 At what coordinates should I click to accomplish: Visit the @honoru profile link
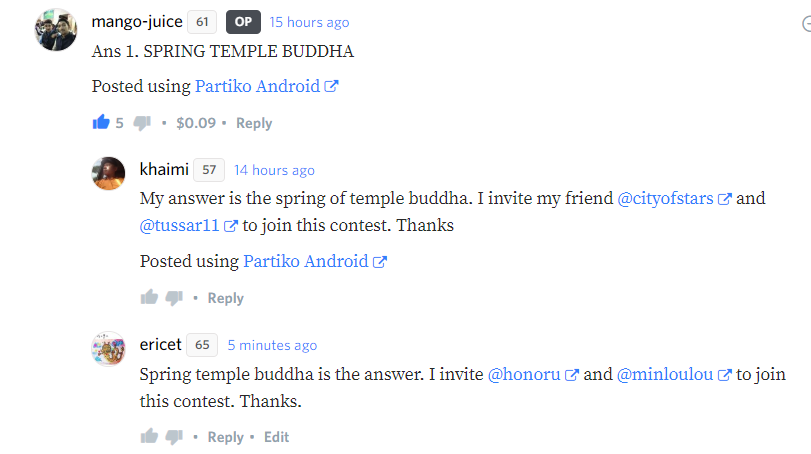pos(524,375)
